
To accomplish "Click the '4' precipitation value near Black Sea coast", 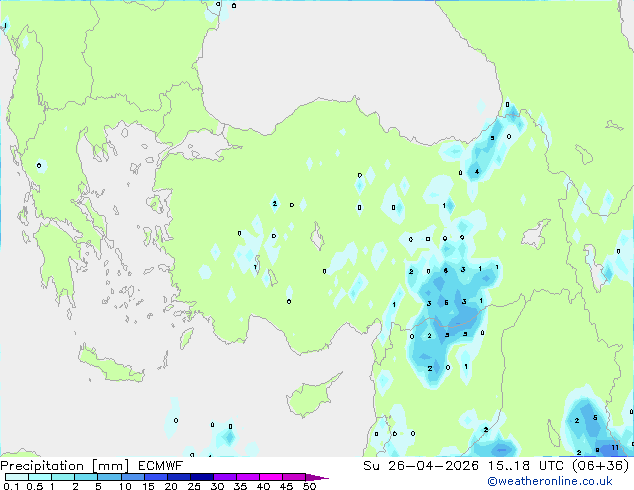I will coord(477,172).
